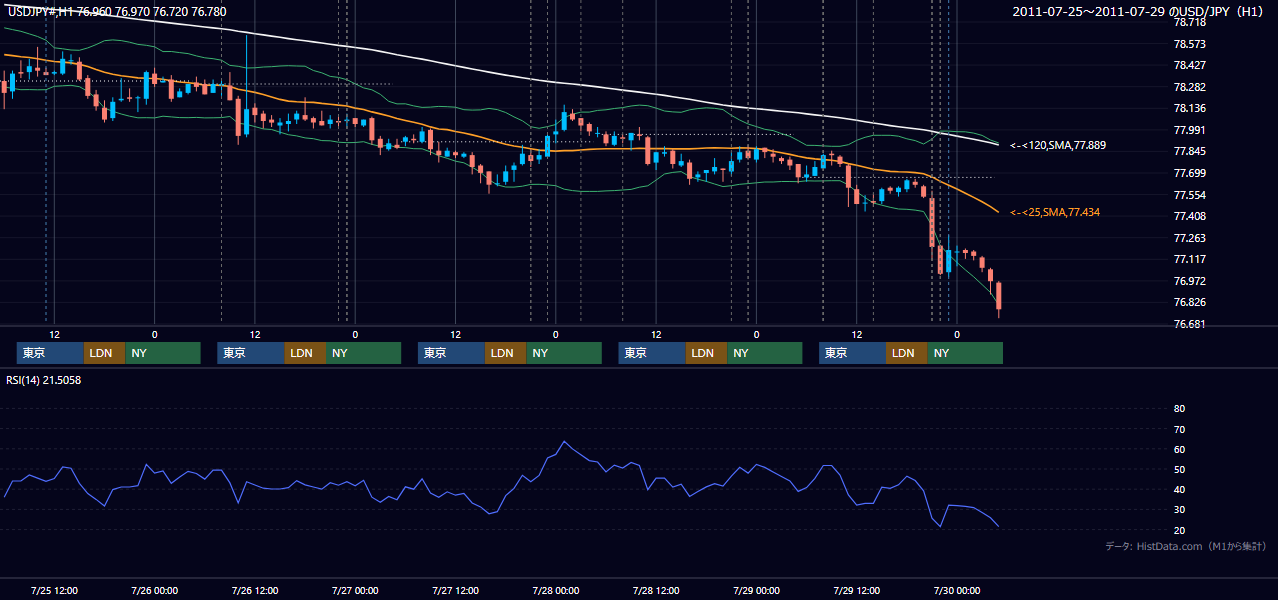Click price axis value 76.681
The width and height of the screenshot is (1278, 600).
click(1189, 324)
